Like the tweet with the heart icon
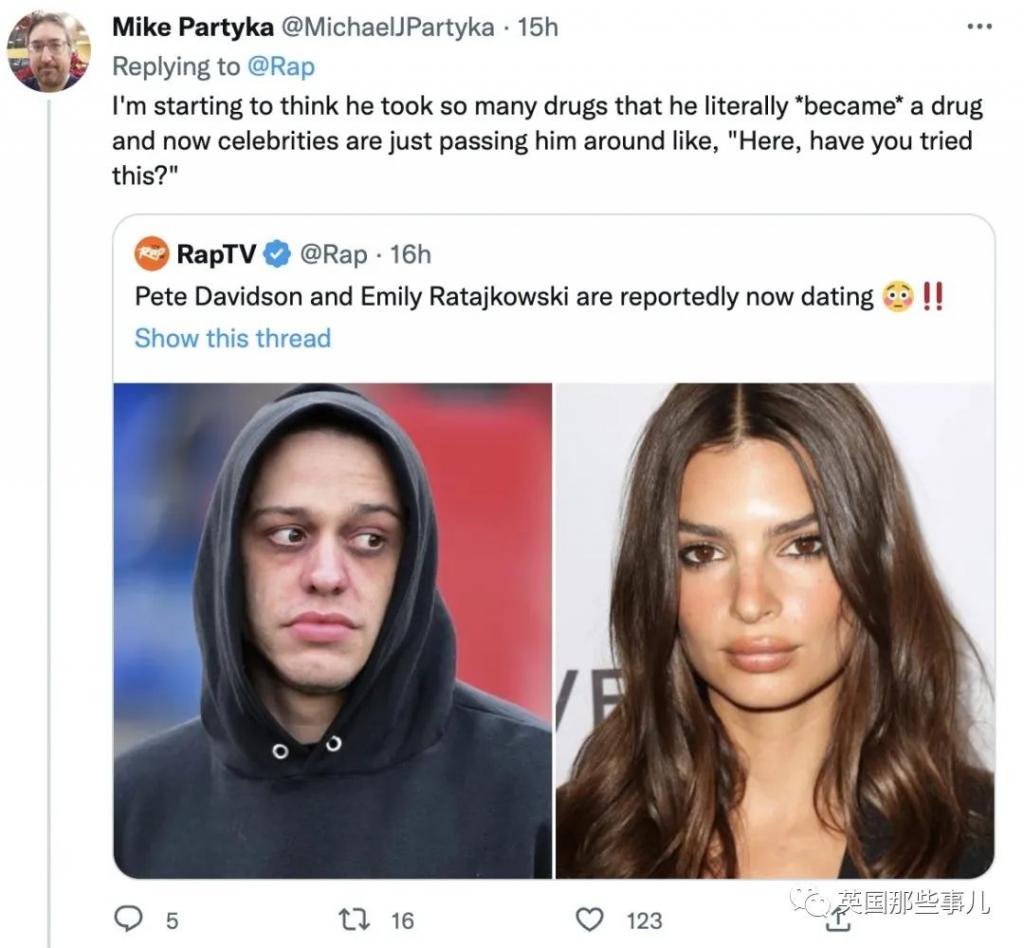 click(x=592, y=918)
